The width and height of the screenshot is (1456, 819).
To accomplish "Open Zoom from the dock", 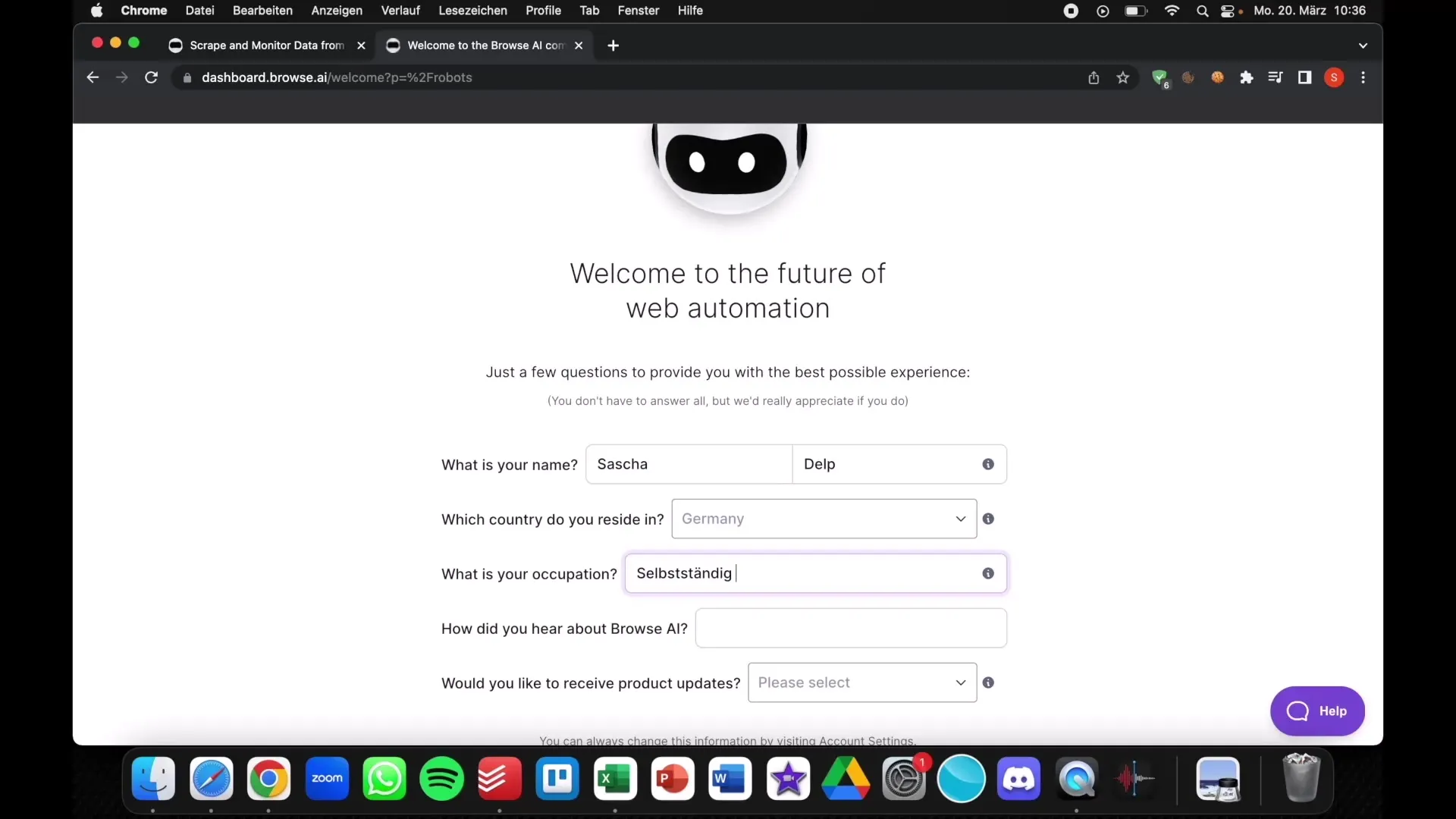I will pyautogui.click(x=327, y=779).
